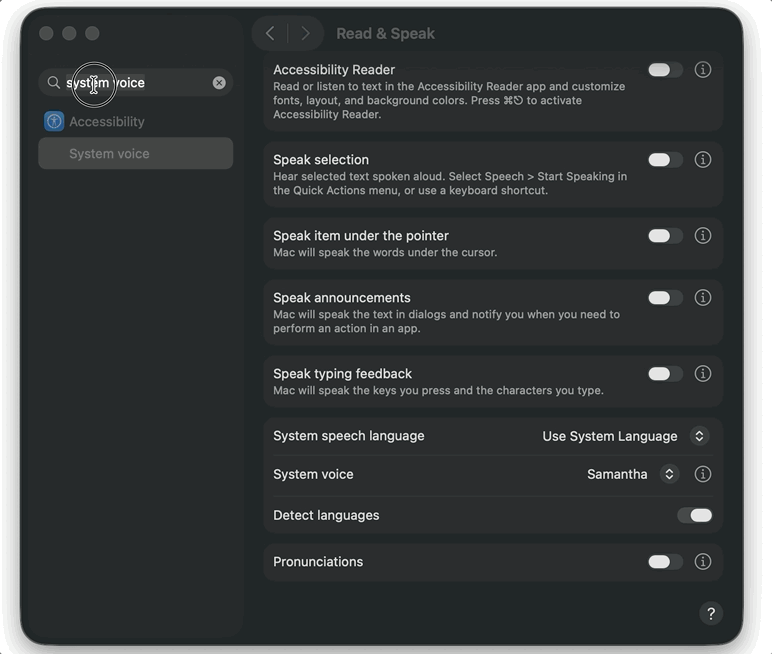Open Speak selection info button
This screenshot has height=654, width=772.
coord(703,160)
